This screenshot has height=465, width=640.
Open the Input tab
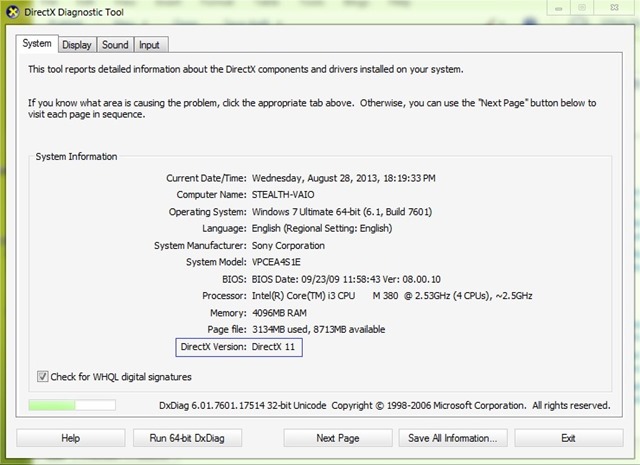tap(149, 45)
